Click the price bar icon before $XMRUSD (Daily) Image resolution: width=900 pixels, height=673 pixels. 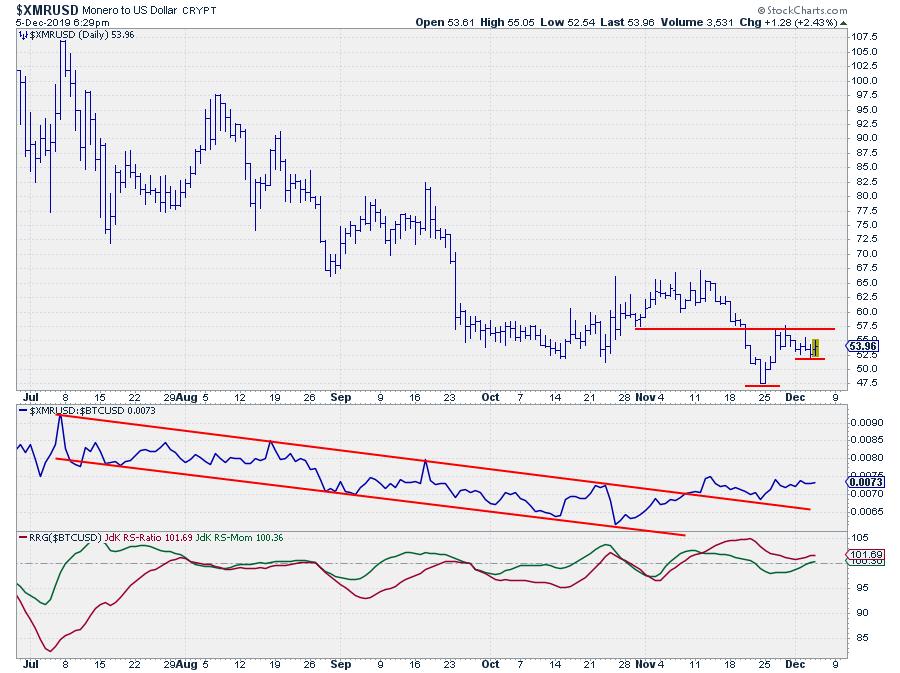[x=24, y=33]
